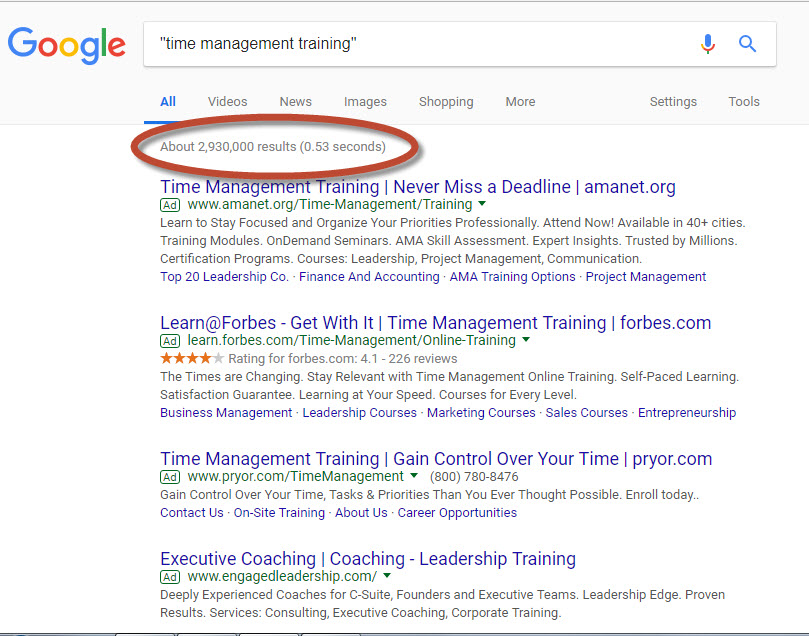Select the All results tab
This screenshot has width=809, height=636.
point(168,102)
